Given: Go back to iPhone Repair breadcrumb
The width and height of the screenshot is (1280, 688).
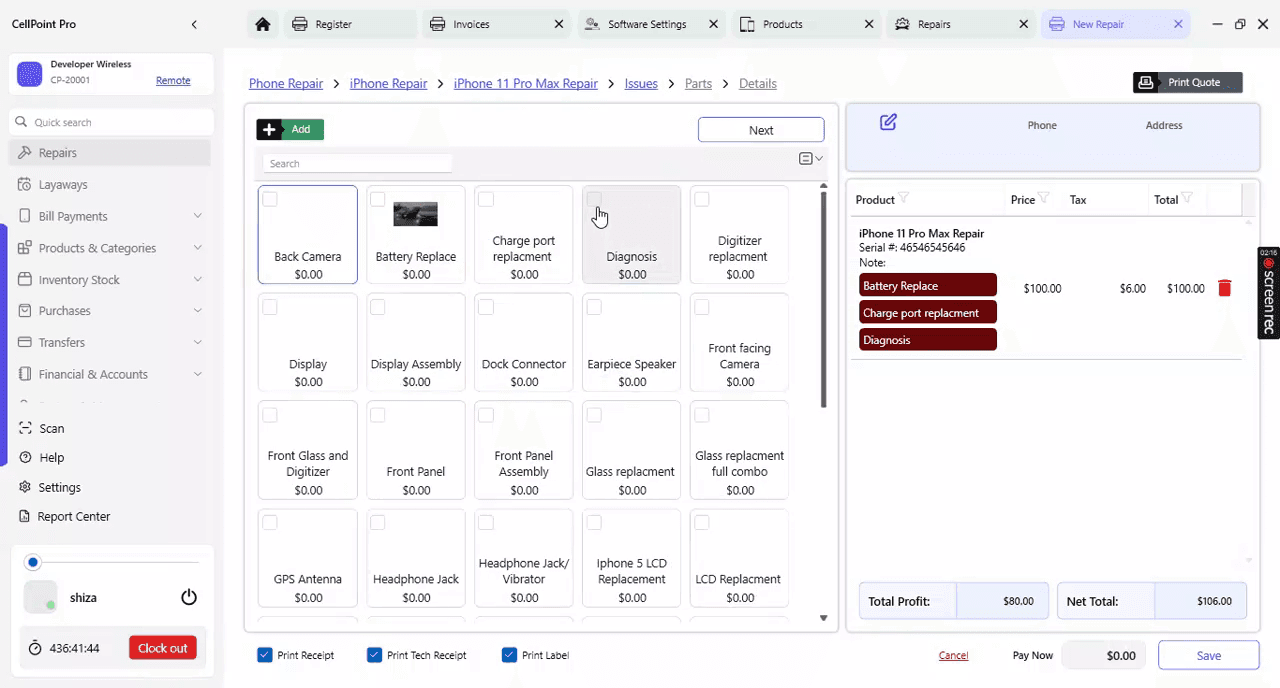Looking at the screenshot, I should pos(388,83).
